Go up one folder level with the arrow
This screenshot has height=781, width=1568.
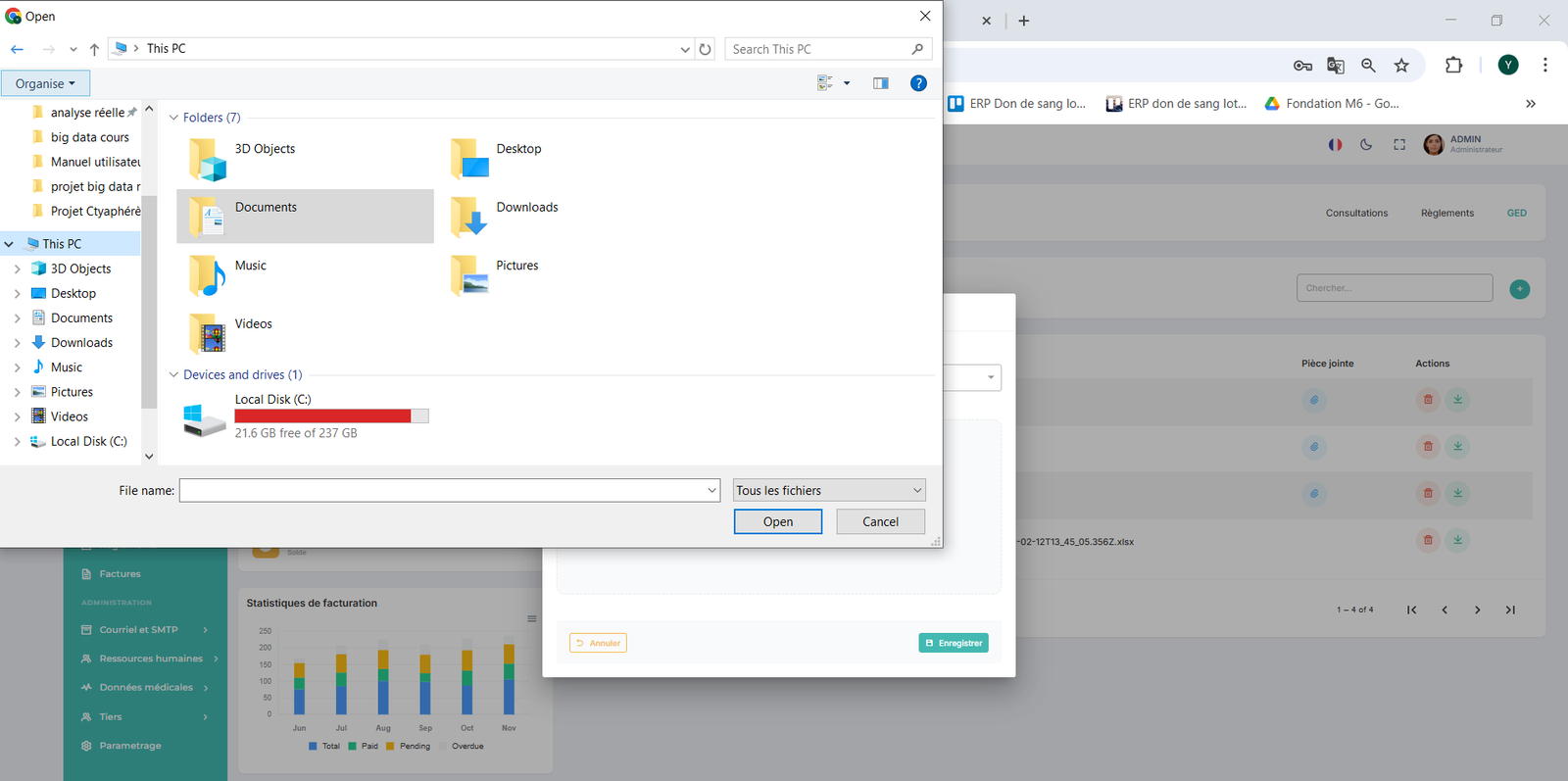click(x=94, y=49)
